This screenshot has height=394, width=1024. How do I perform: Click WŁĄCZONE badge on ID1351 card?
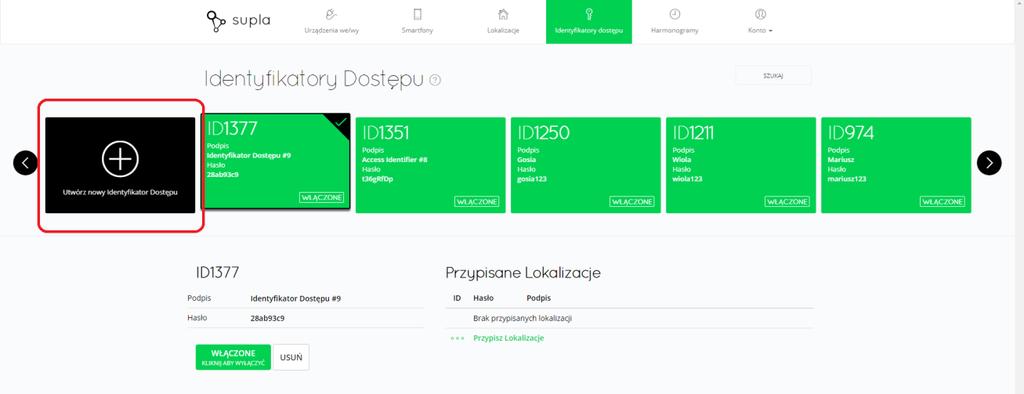pos(477,202)
